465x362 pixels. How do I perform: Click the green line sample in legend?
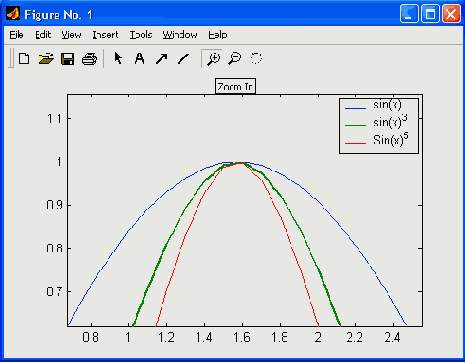[355, 125]
